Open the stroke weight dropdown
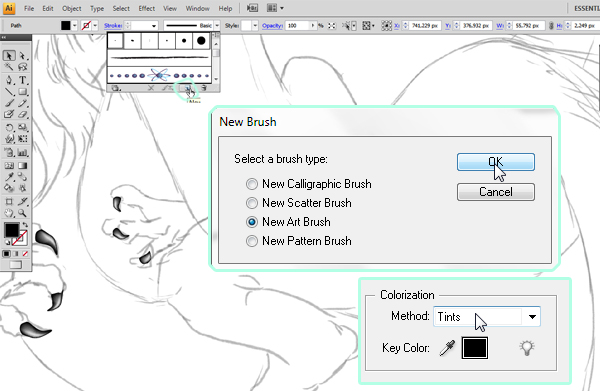 coord(154,26)
